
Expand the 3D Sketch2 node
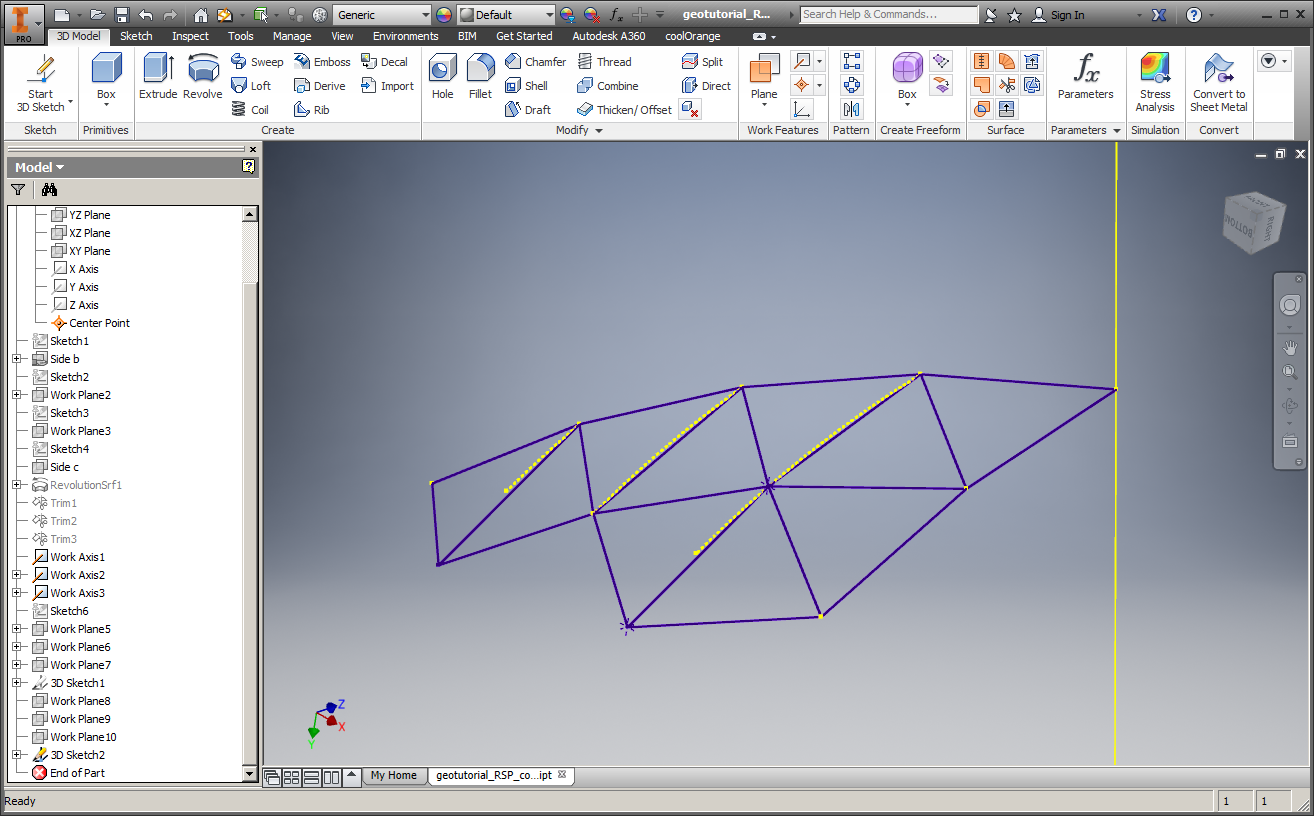tap(16, 755)
